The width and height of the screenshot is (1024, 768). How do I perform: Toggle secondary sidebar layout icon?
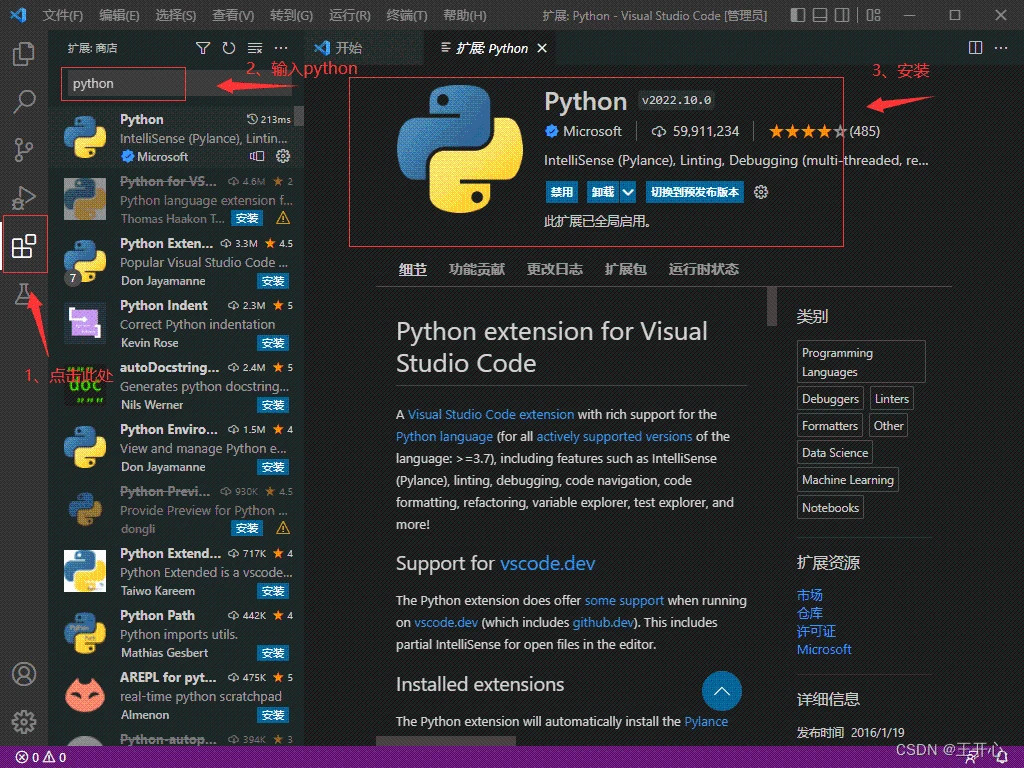point(842,15)
